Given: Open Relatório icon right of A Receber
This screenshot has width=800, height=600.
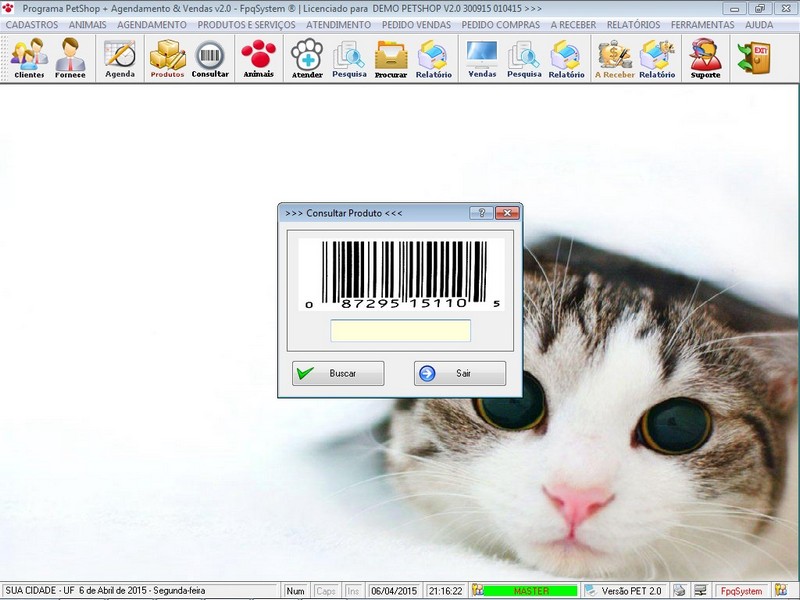Looking at the screenshot, I should (657, 58).
